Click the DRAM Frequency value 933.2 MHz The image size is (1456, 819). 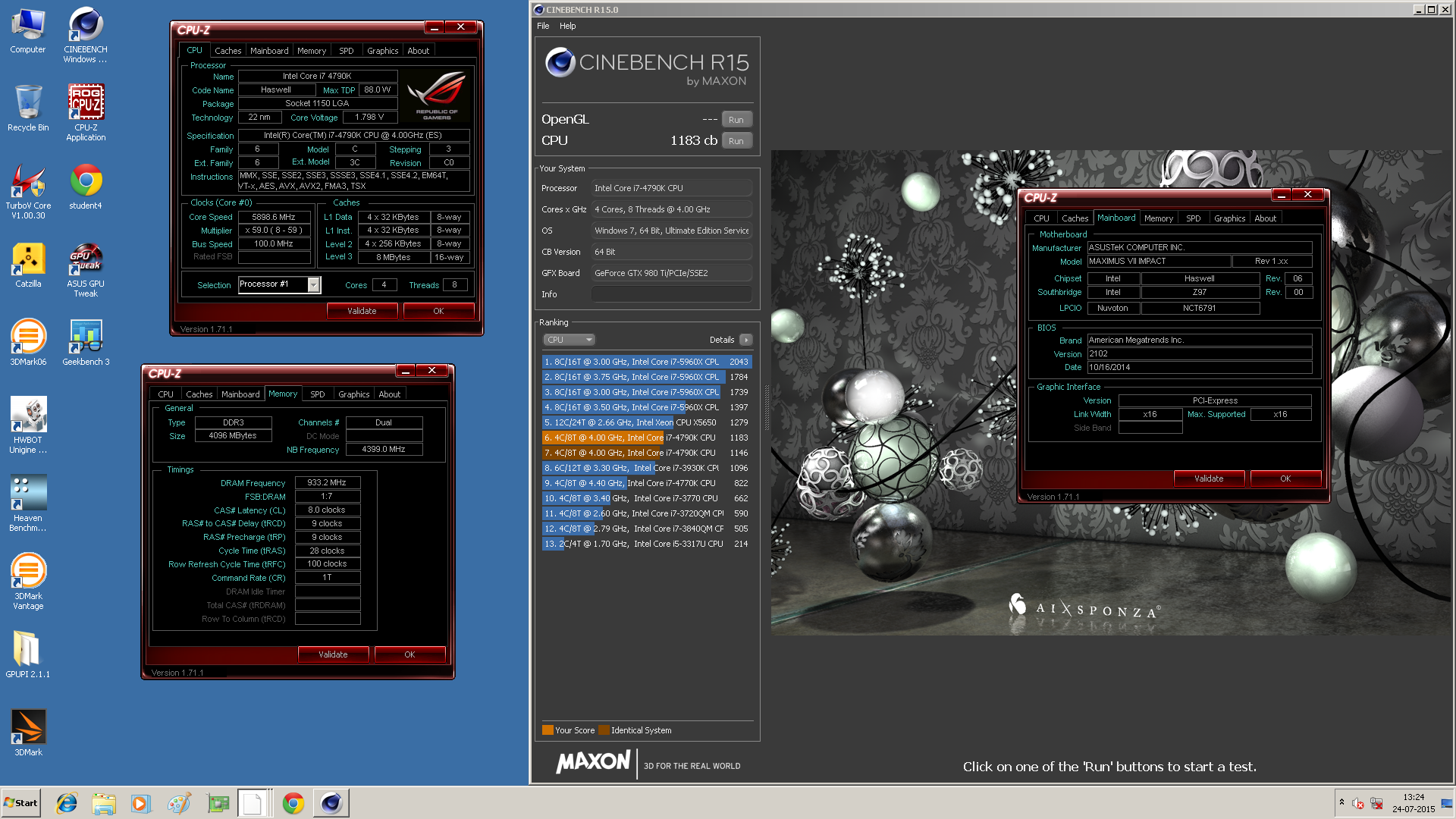327,482
